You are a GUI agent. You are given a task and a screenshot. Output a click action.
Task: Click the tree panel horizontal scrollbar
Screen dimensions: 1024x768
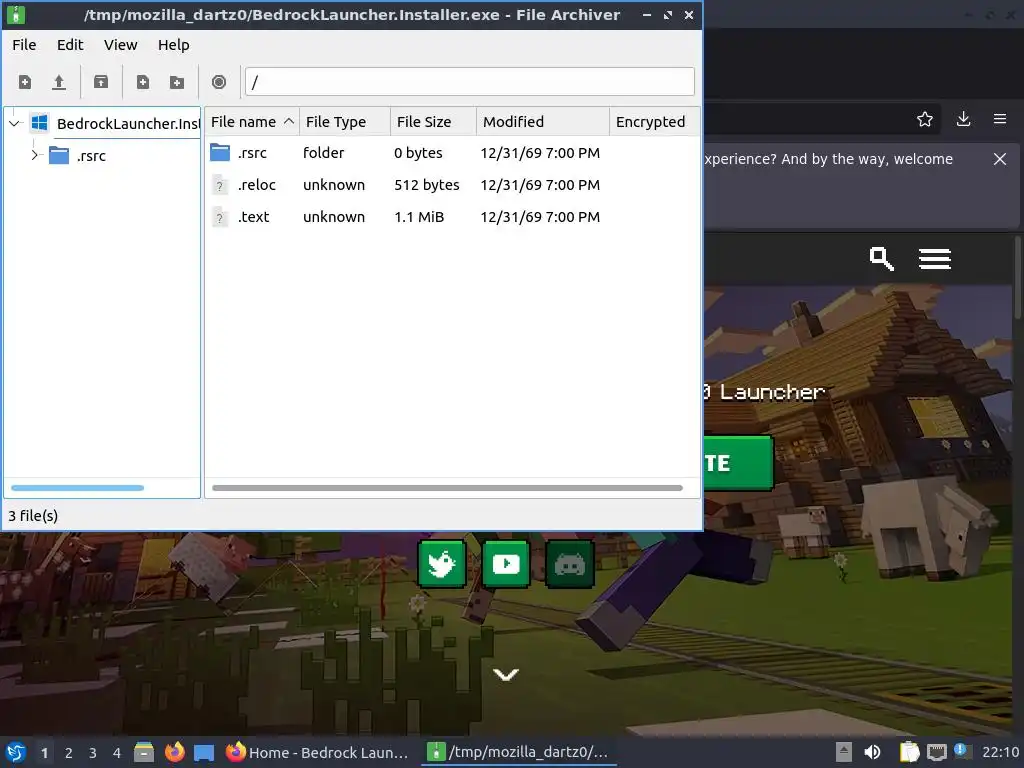click(77, 488)
